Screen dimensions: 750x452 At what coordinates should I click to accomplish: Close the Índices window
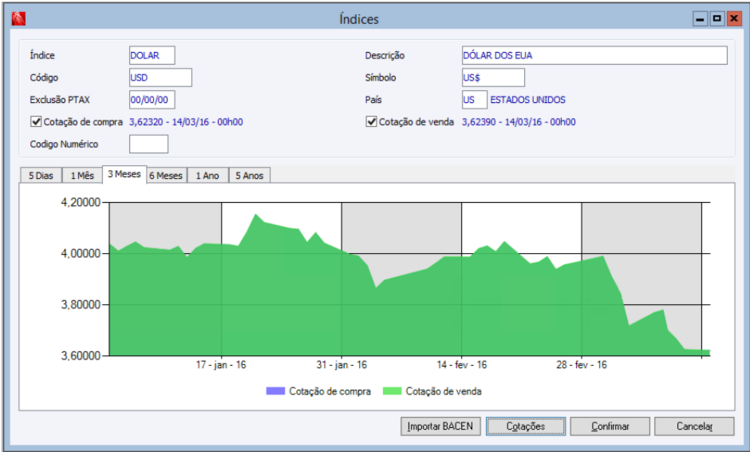pos(734,19)
